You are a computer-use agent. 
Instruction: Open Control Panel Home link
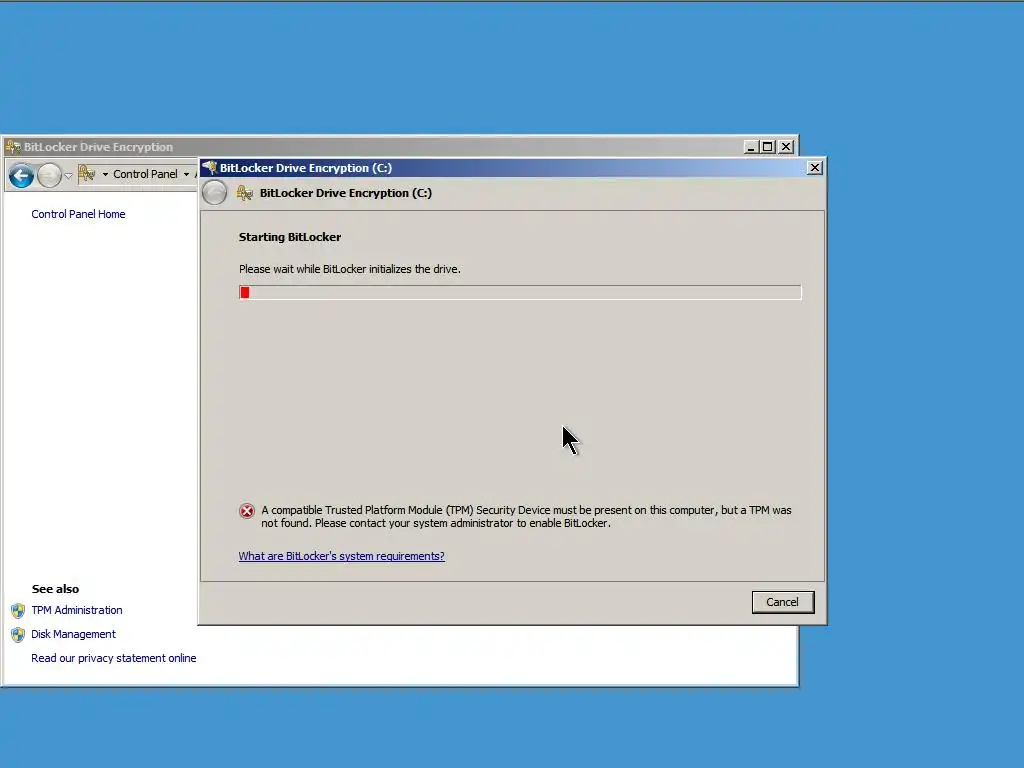click(x=78, y=214)
